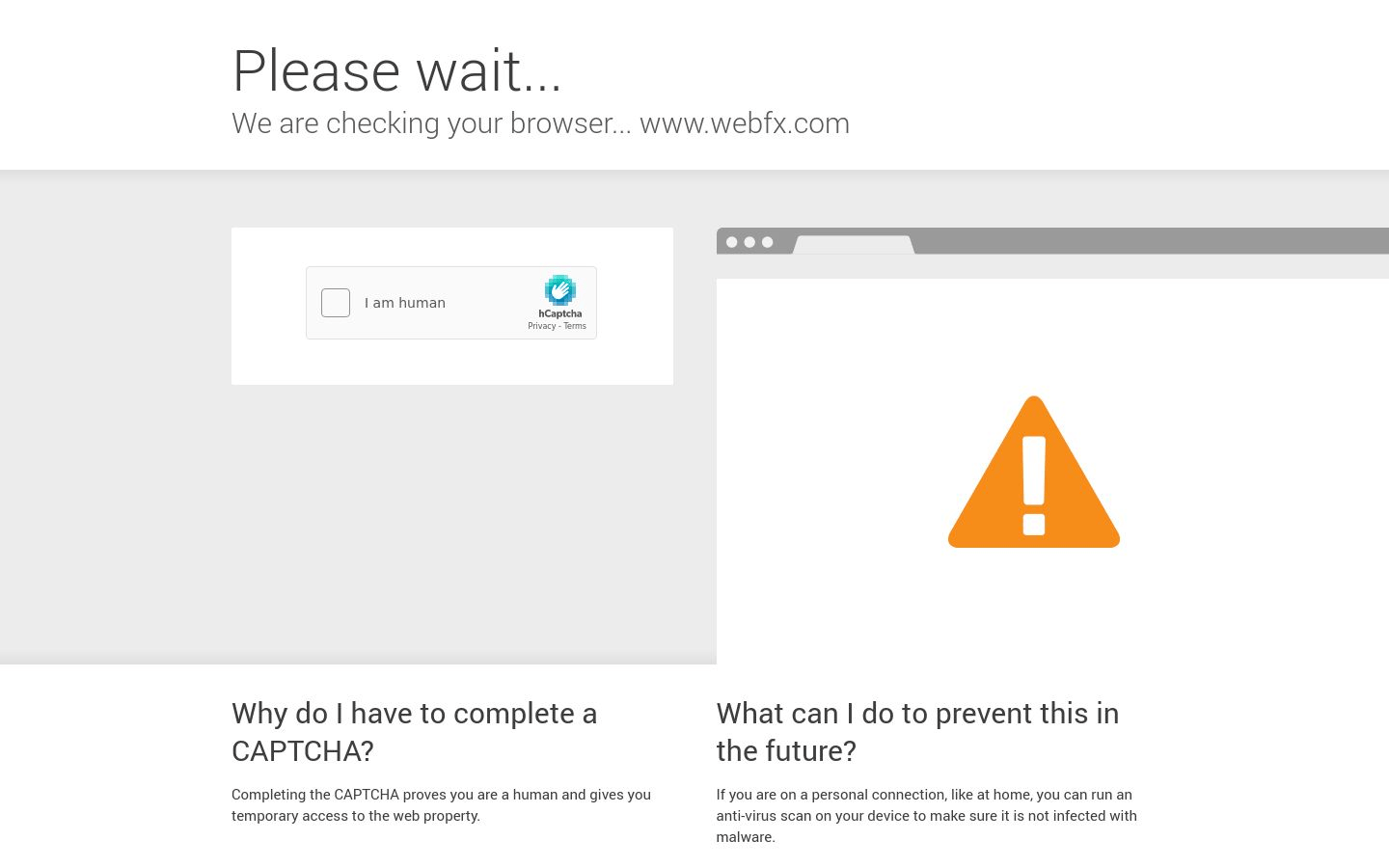Image resolution: width=1389 pixels, height=868 pixels.
Task: Click the anti-virus scan advice paragraph
Action: coord(926,816)
